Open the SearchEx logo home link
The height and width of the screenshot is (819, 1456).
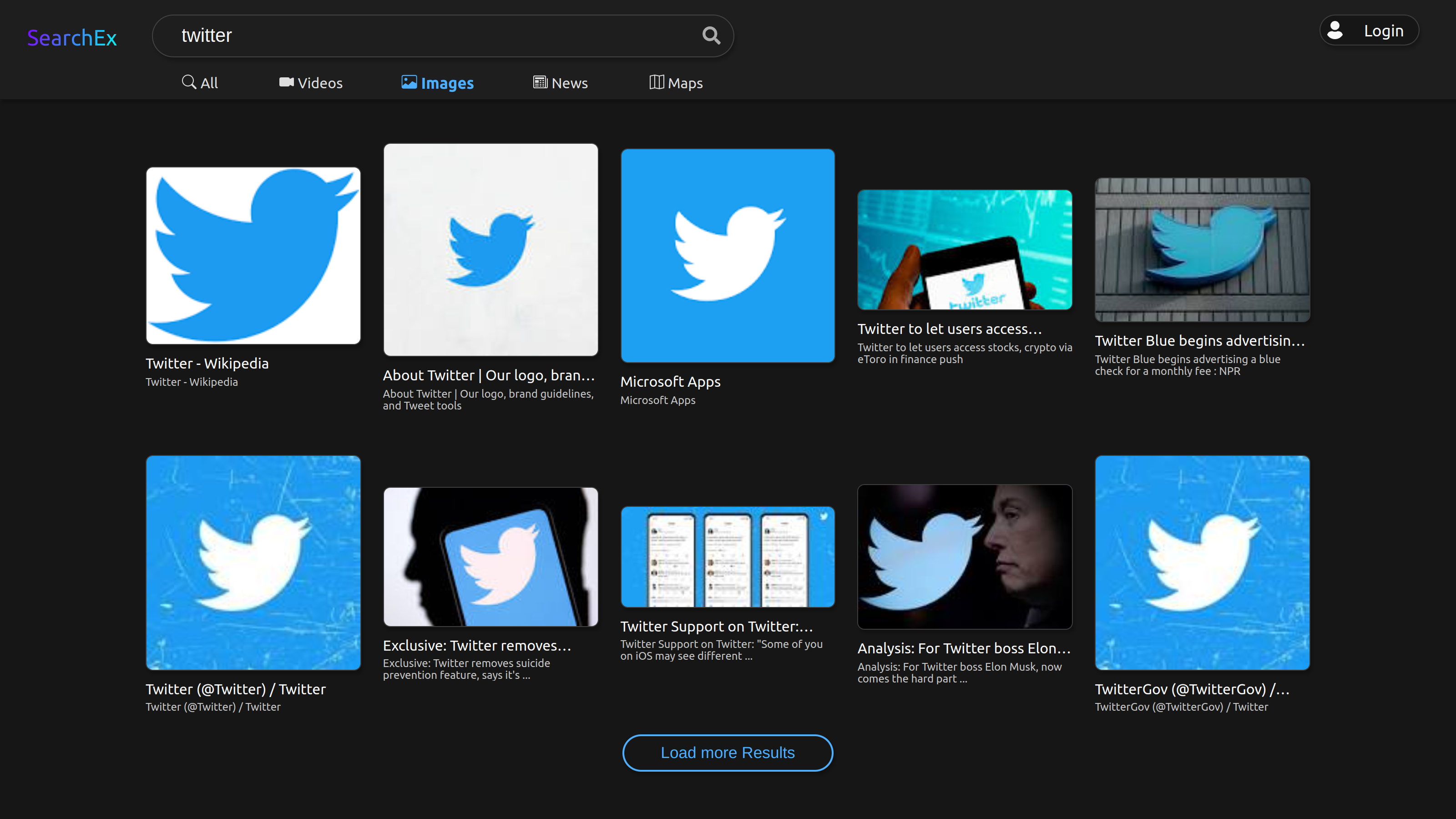(72, 38)
